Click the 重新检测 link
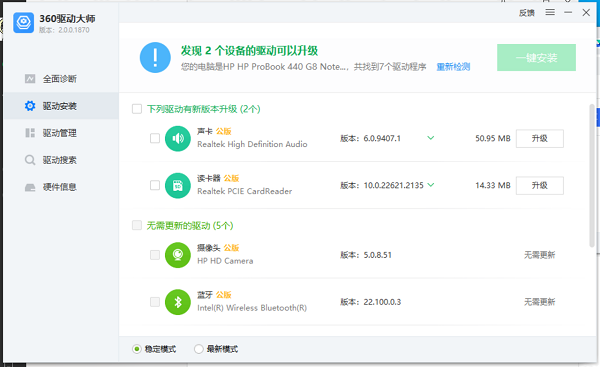This screenshot has height=367, width=600. point(453,67)
